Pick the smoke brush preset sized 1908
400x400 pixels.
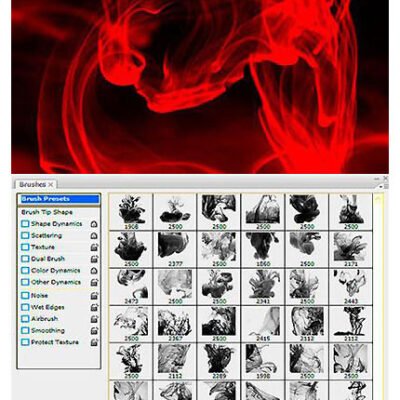tap(131, 212)
